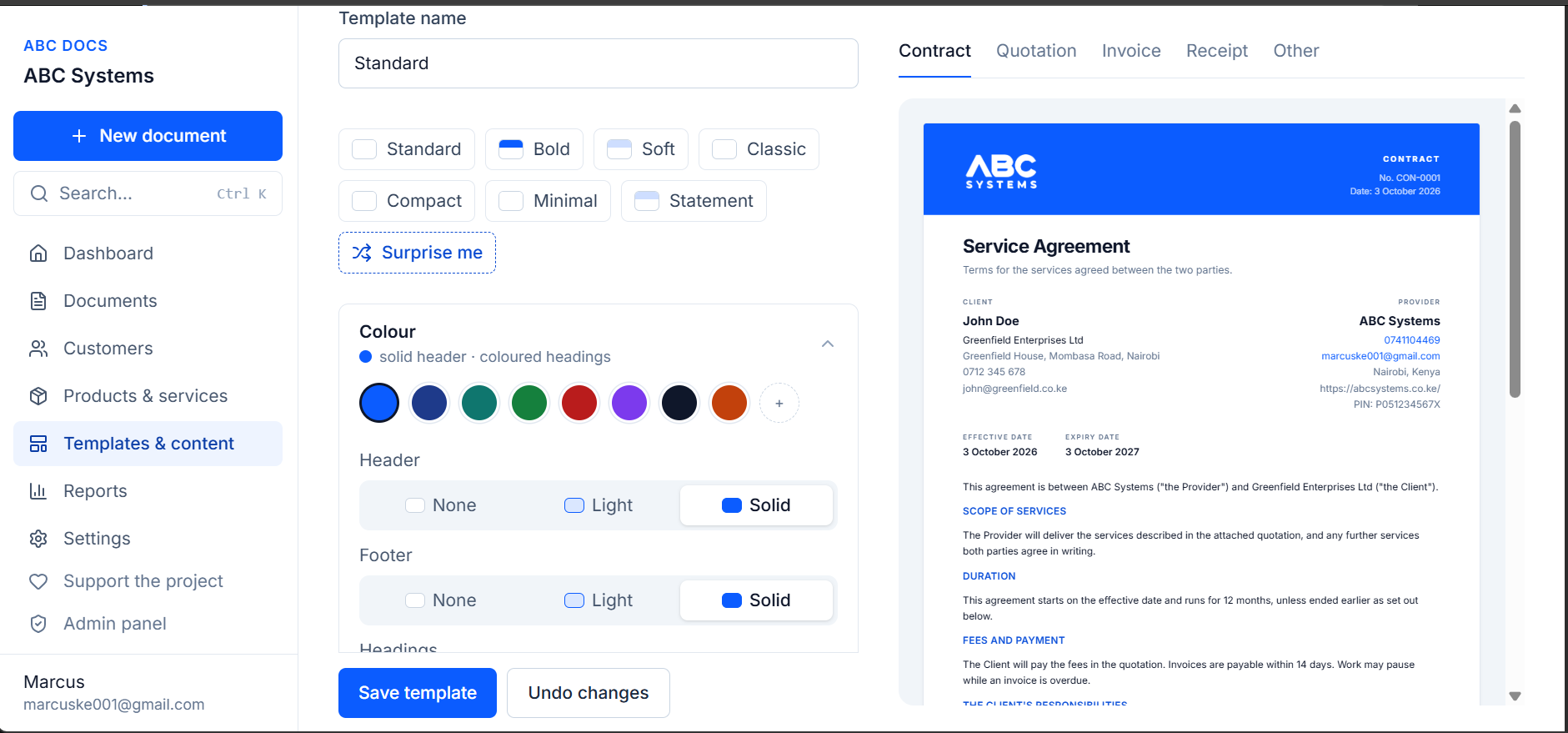Click the Dashboard home icon
This screenshot has width=1568, height=733.
click(38, 254)
